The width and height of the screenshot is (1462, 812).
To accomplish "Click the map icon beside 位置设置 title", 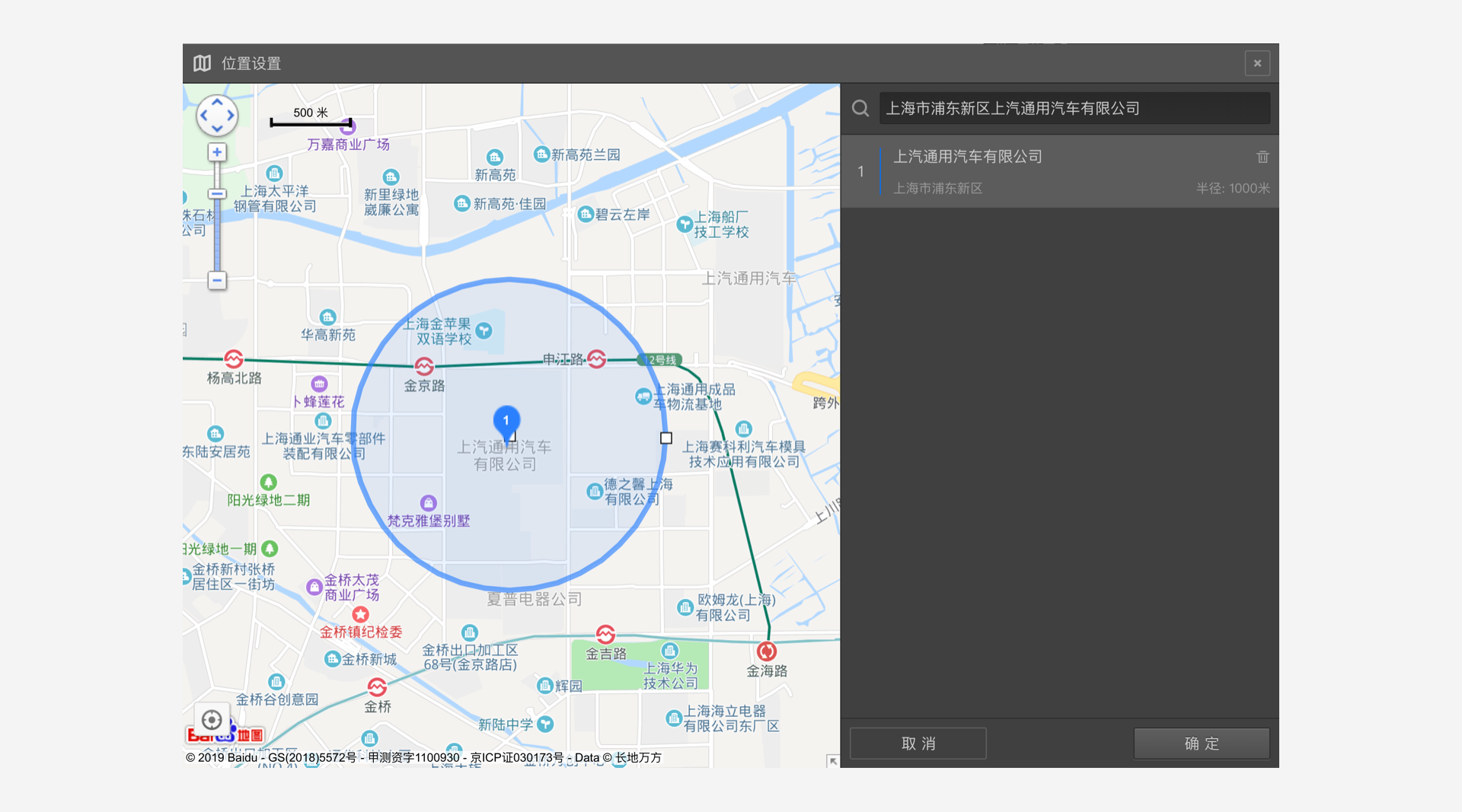I will click(202, 63).
